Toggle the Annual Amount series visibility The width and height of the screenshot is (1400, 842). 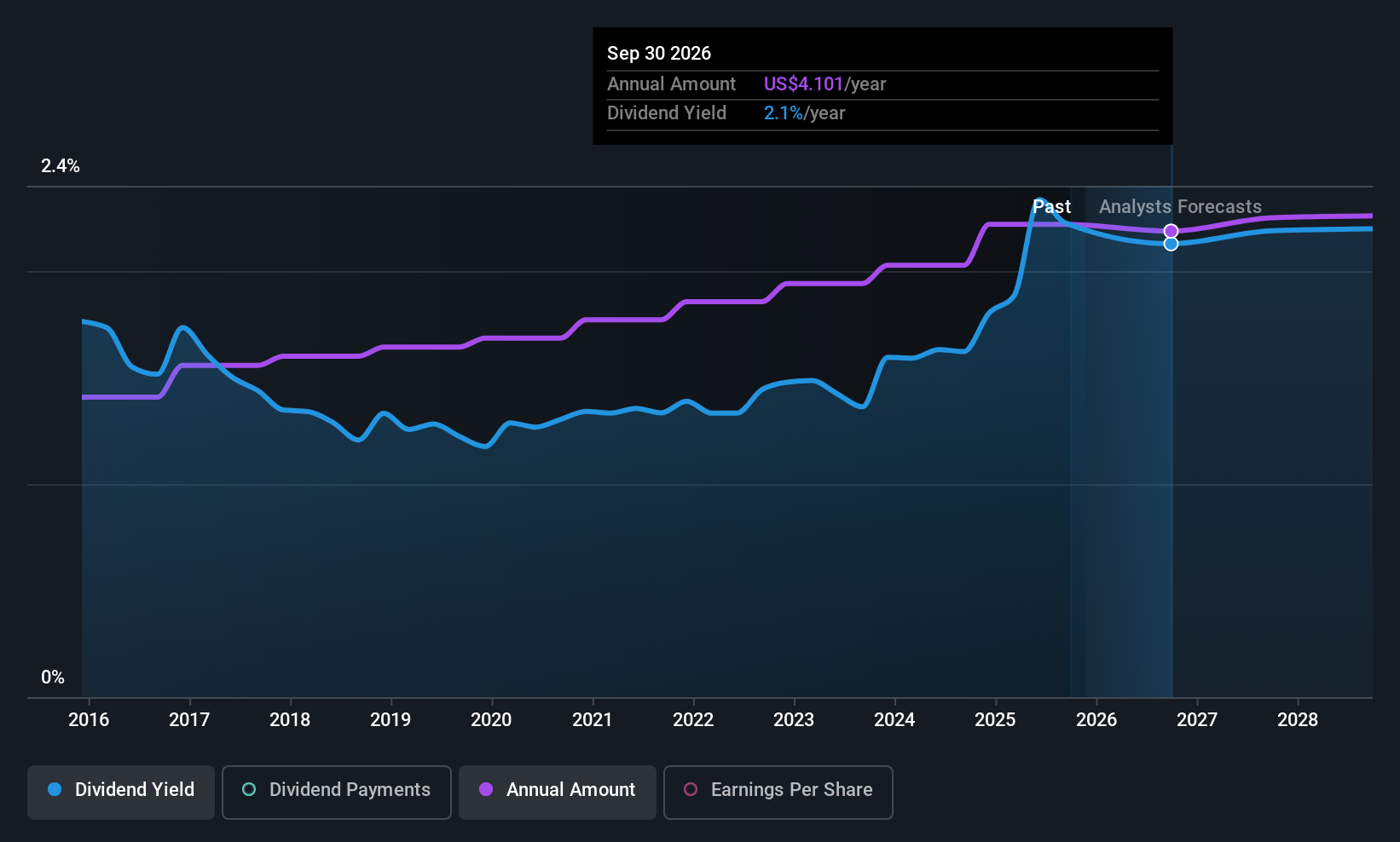click(x=557, y=791)
